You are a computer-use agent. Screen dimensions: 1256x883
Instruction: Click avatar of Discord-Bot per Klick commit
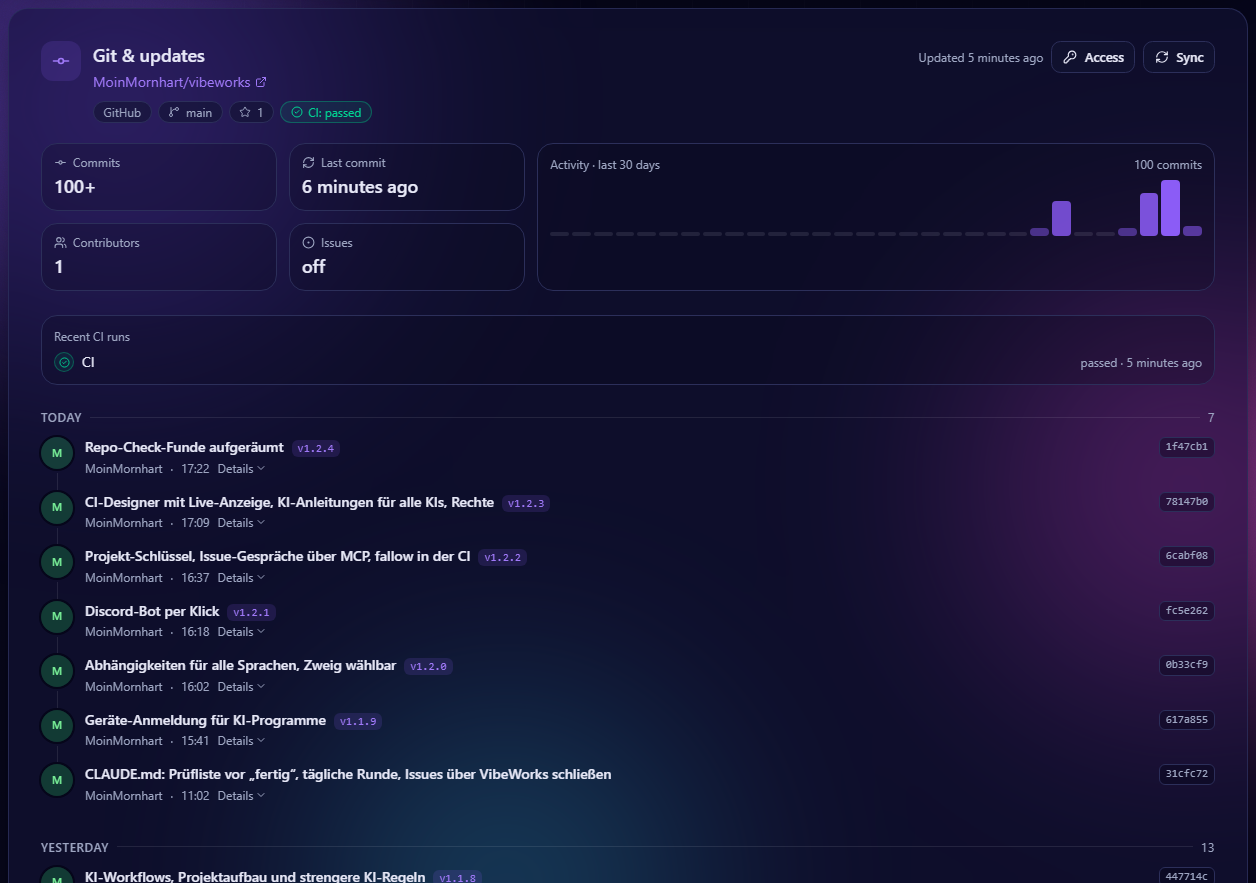(57, 616)
